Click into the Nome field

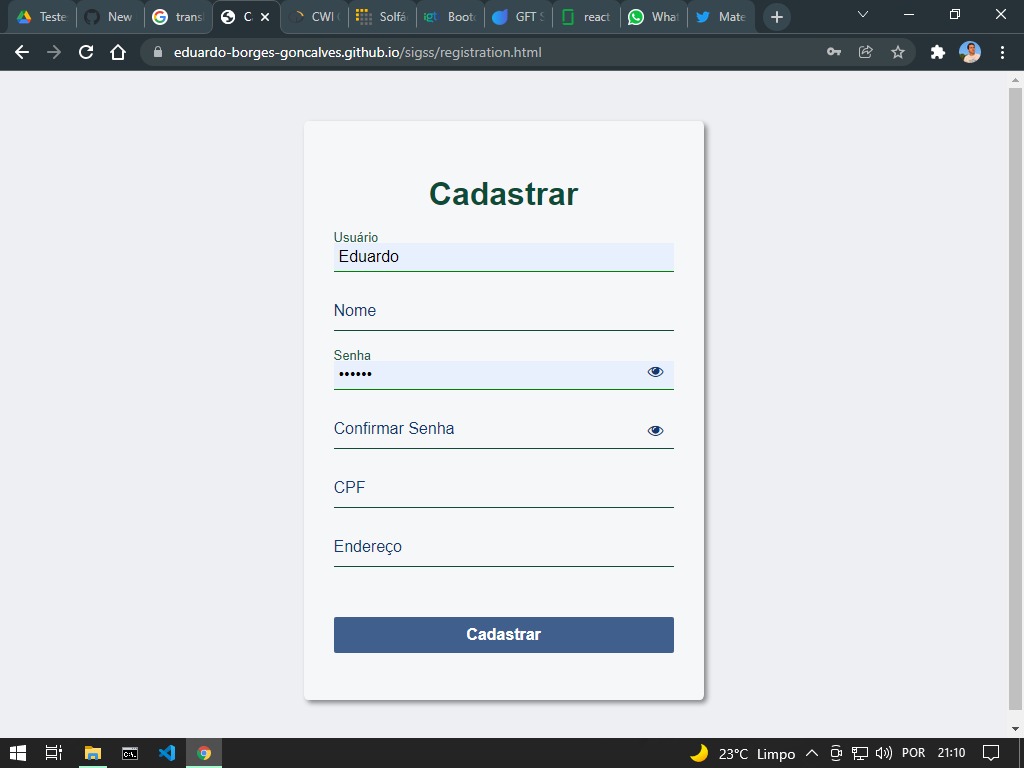coord(504,311)
